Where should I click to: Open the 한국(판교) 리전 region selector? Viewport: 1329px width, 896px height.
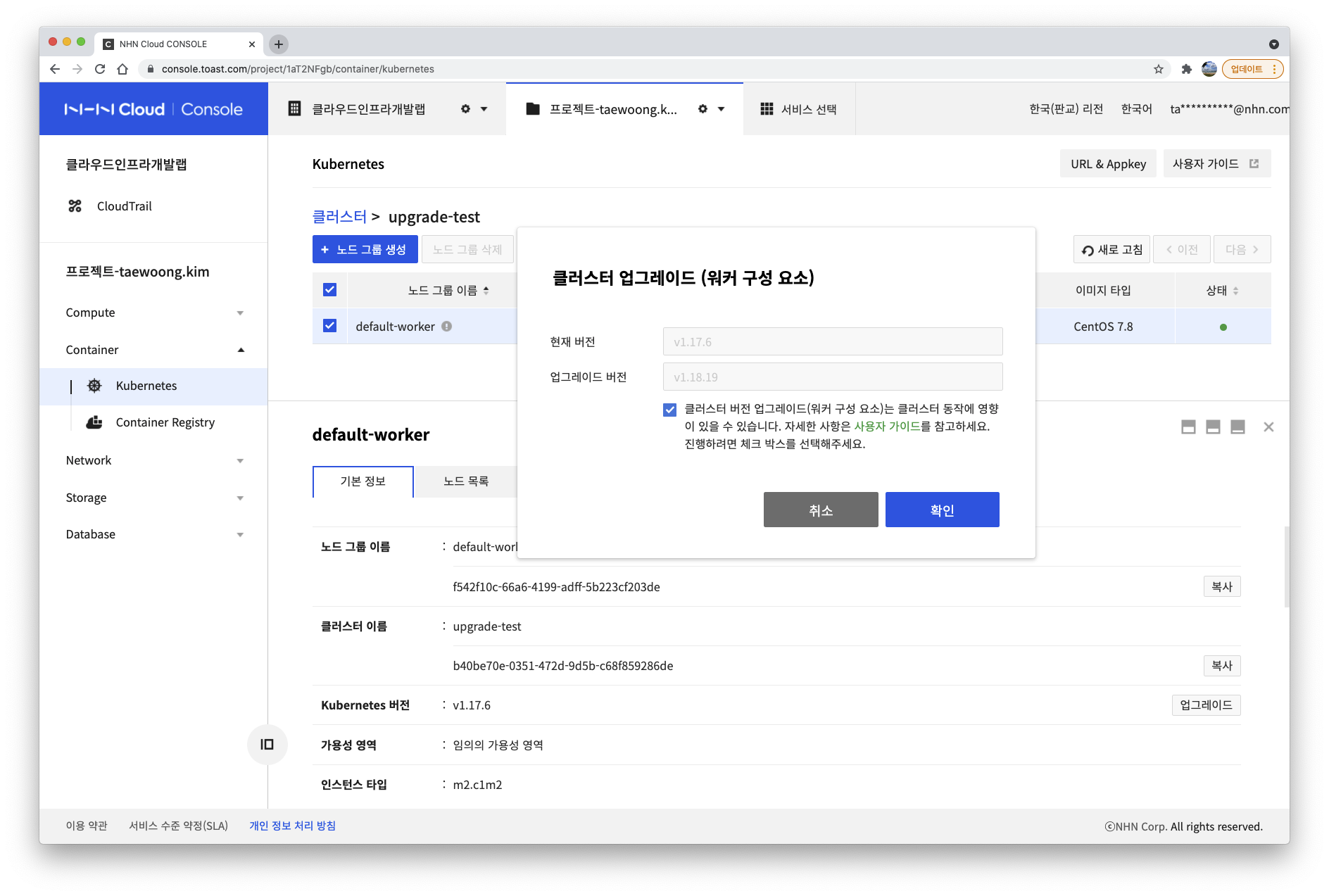click(1066, 109)
